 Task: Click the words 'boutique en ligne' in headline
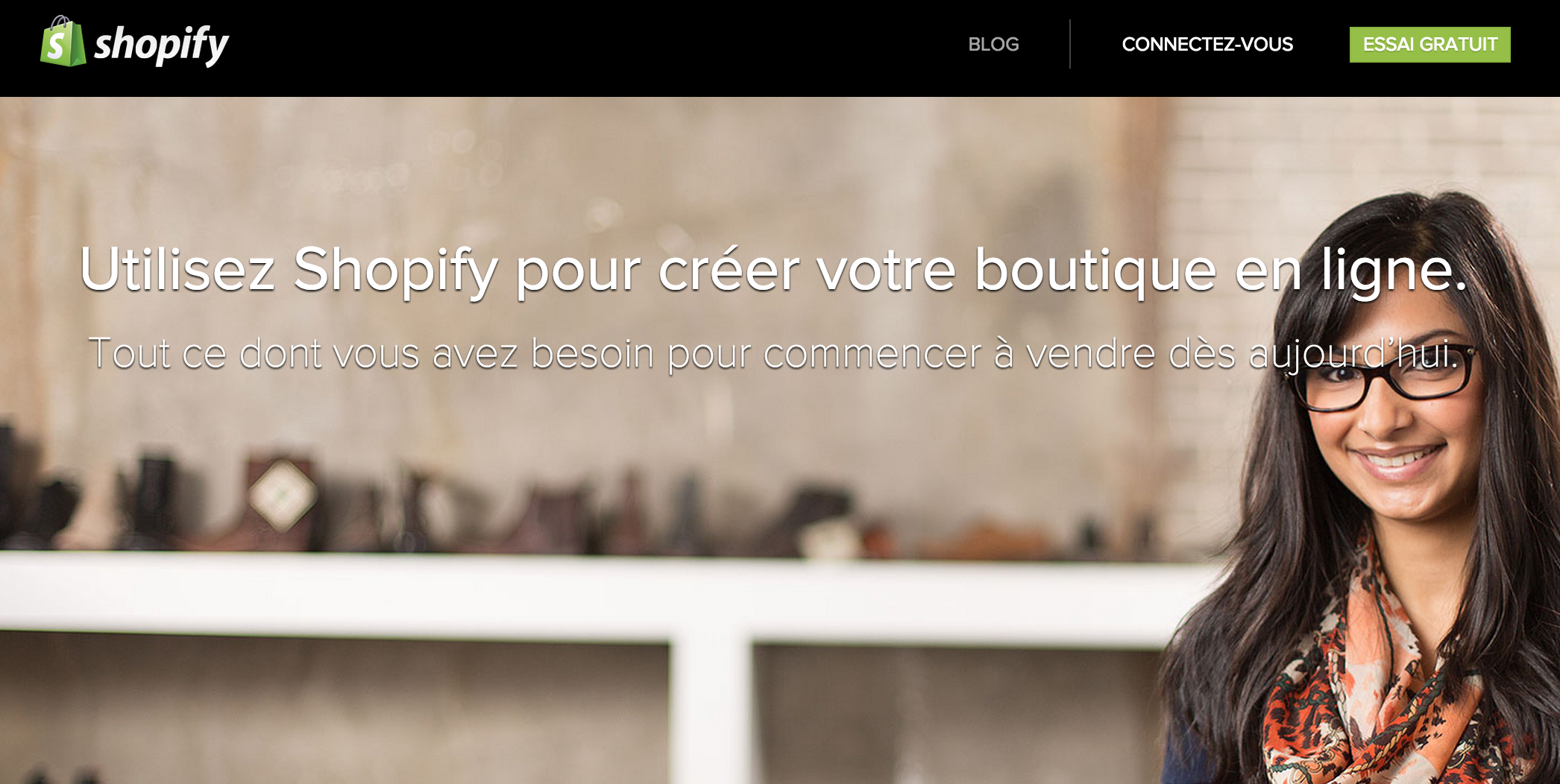coord(1221,270)
